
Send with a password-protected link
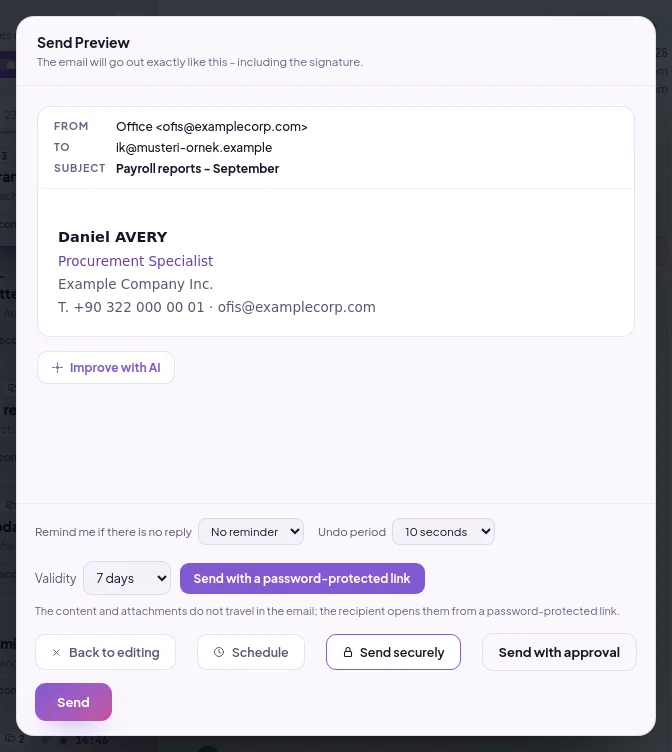click(x=302, y=578)
